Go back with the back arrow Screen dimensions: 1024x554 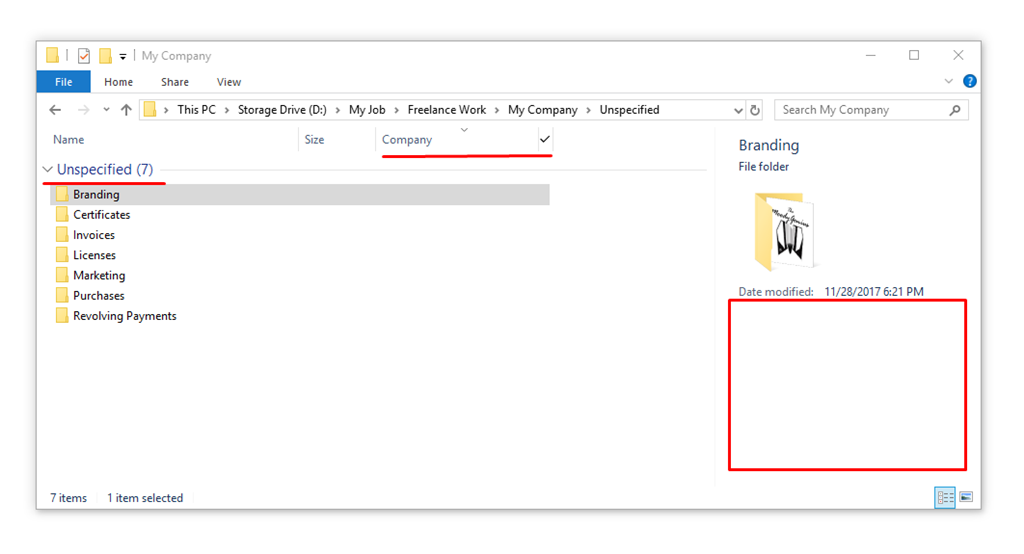click(56, 110)
